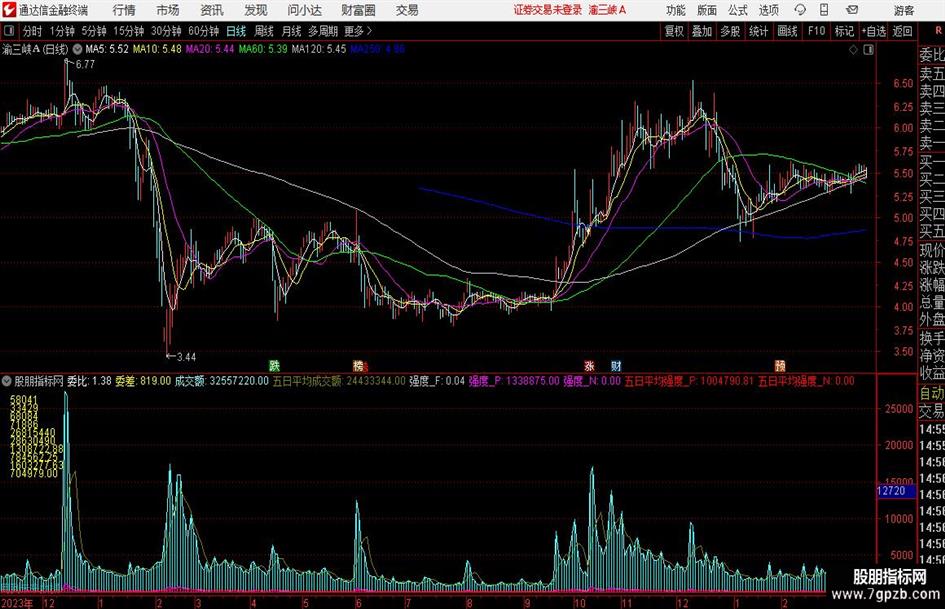Click the 返回 back button

click(x=902, y=31)
